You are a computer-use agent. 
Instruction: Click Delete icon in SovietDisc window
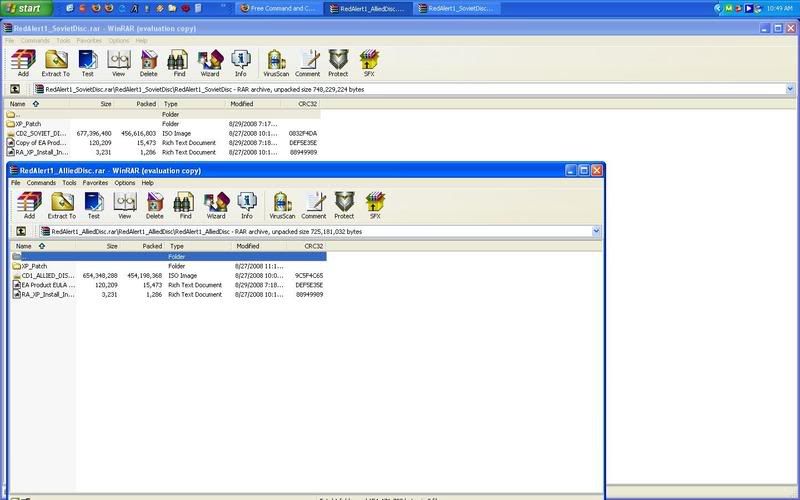[148, 63]
